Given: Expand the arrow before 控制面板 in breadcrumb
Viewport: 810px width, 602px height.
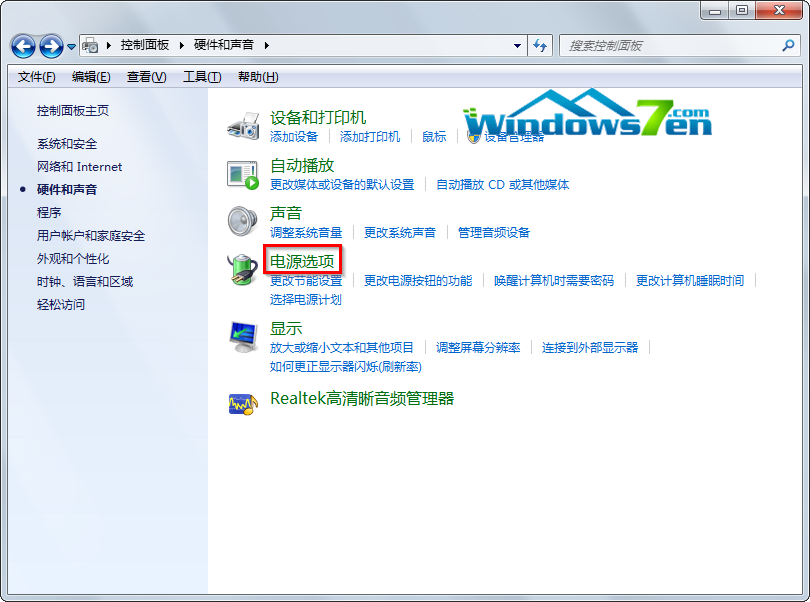Looking at the screenshot, I should [x=109, y=45].
